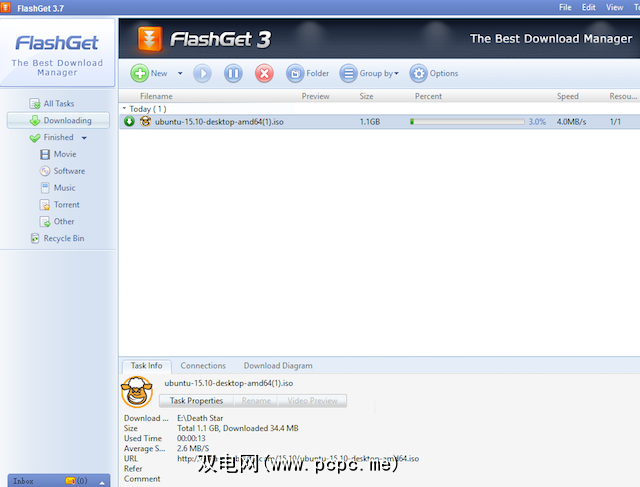Image resolution: width=640 pixels, height=487 pixels.
Task: Click the 1/1 resource value
Action: (x=615, y=122)
